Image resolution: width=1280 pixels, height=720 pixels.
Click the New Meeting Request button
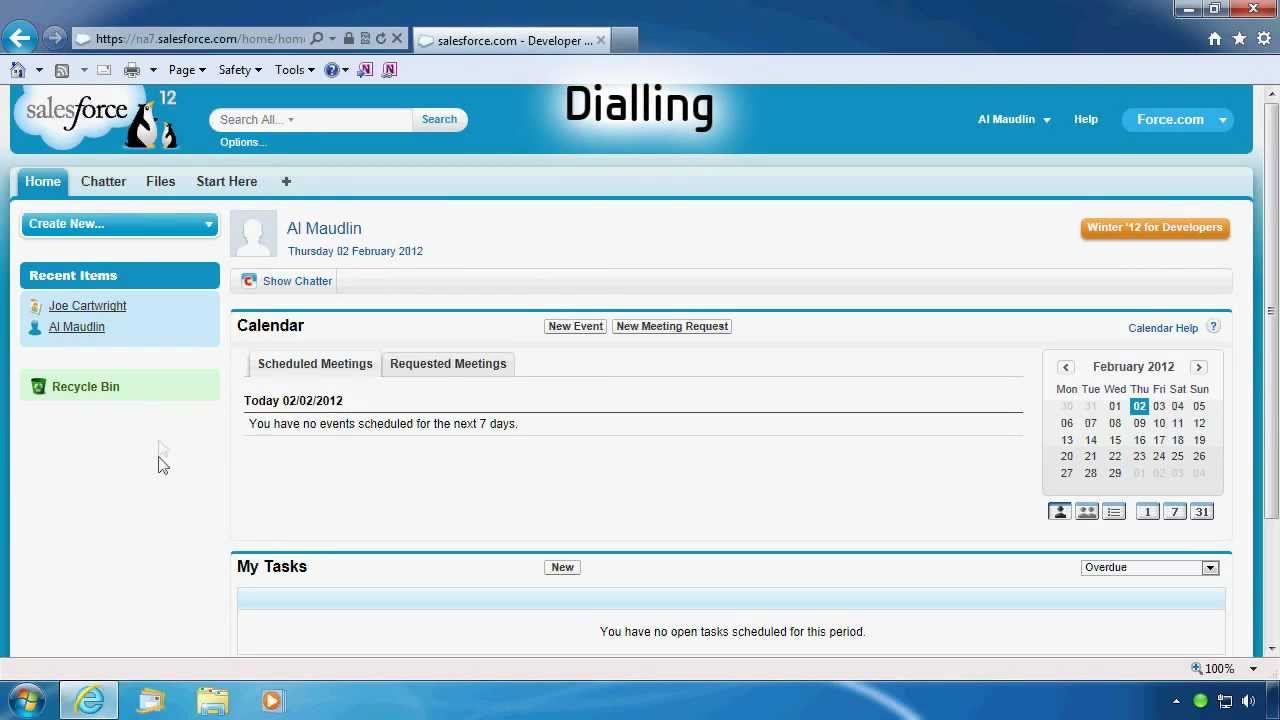[672, 326]
